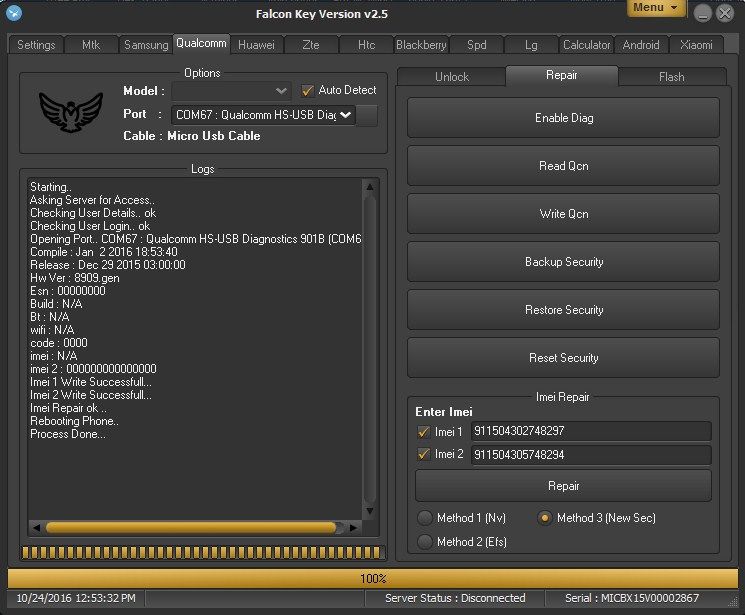Switch to the Mtk tab
Viewport: 745px width, 615px height.
tap(91, 45)
